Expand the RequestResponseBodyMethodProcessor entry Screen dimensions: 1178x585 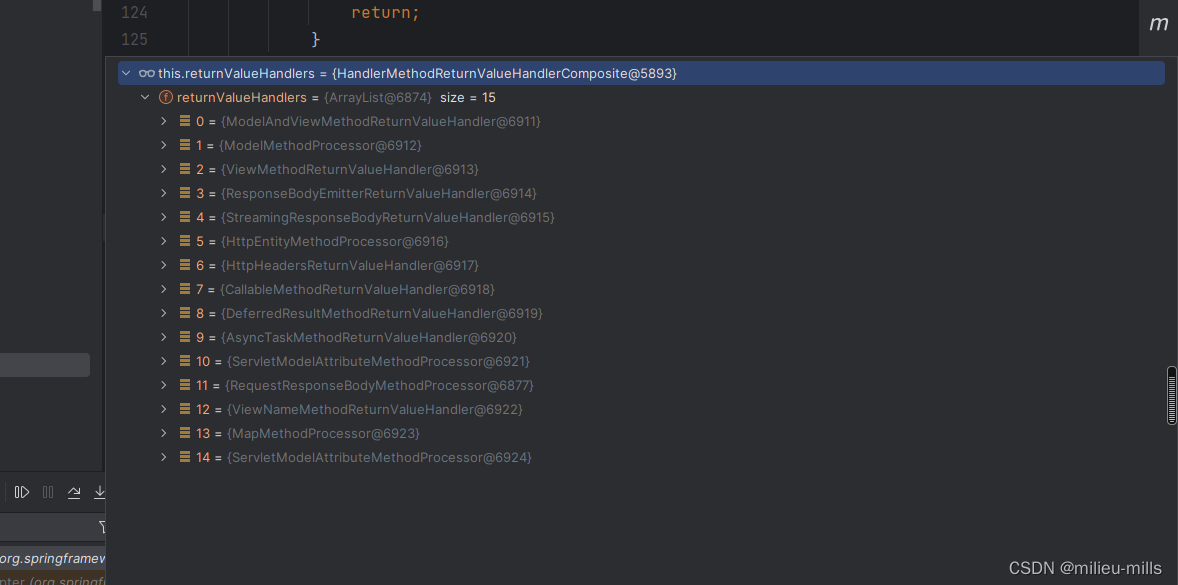point(163,384)
